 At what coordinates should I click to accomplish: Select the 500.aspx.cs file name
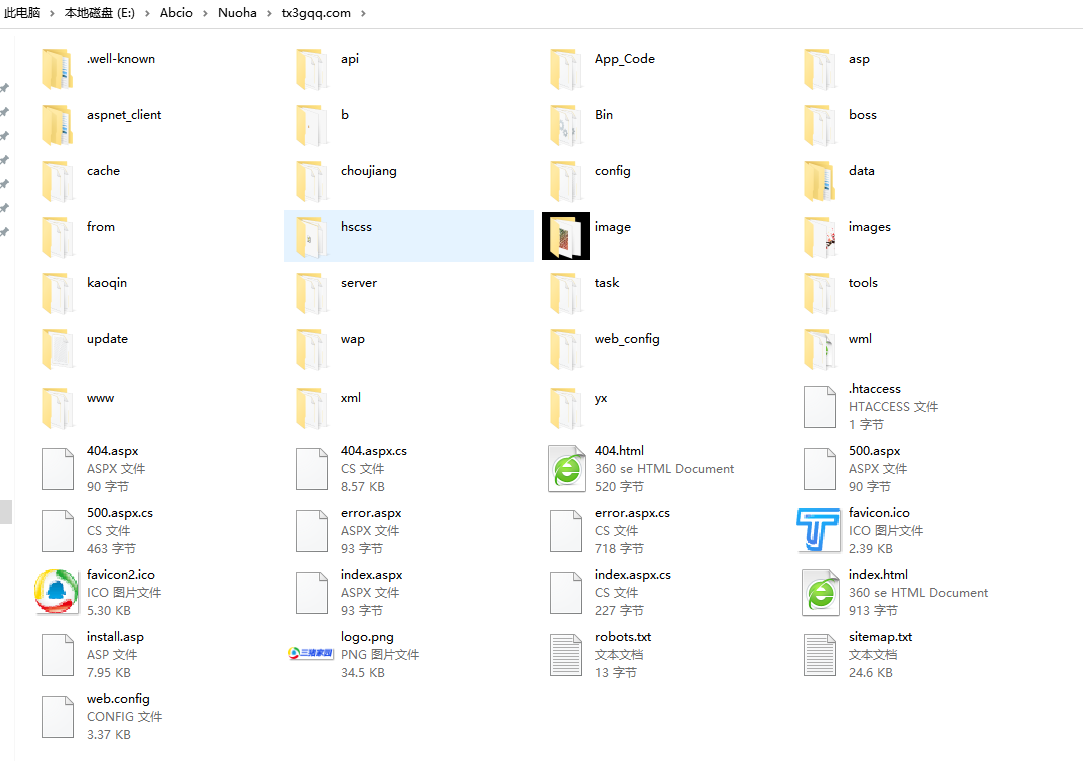click(120, 513)
